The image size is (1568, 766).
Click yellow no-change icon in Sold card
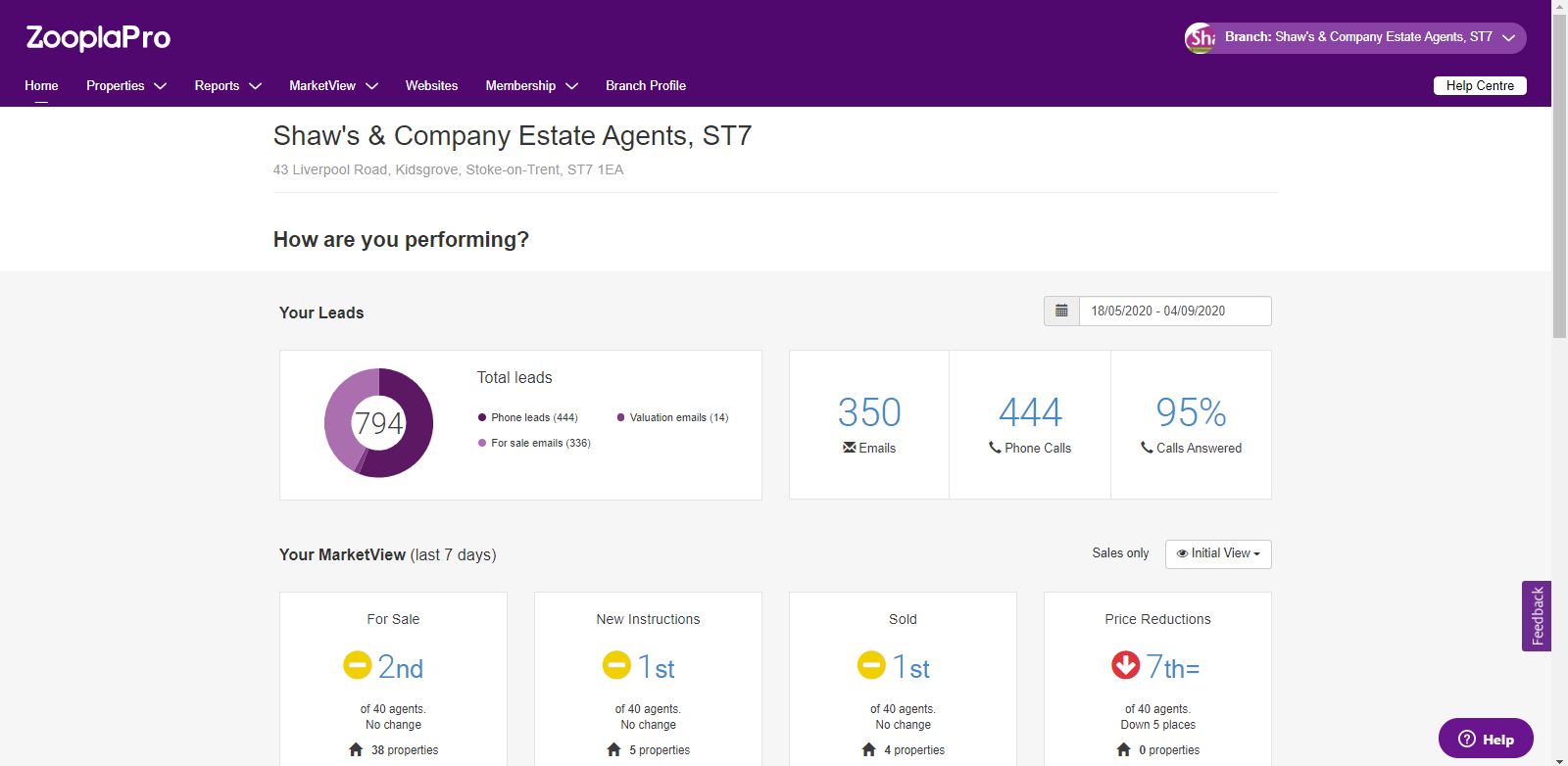tap(871, 665)
